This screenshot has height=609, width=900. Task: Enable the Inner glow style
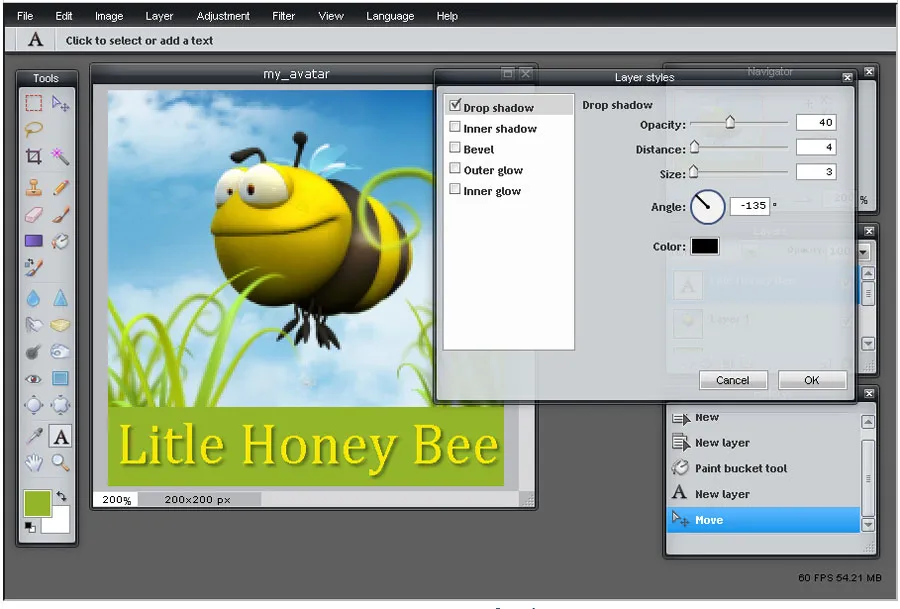(x=455, y=189)
